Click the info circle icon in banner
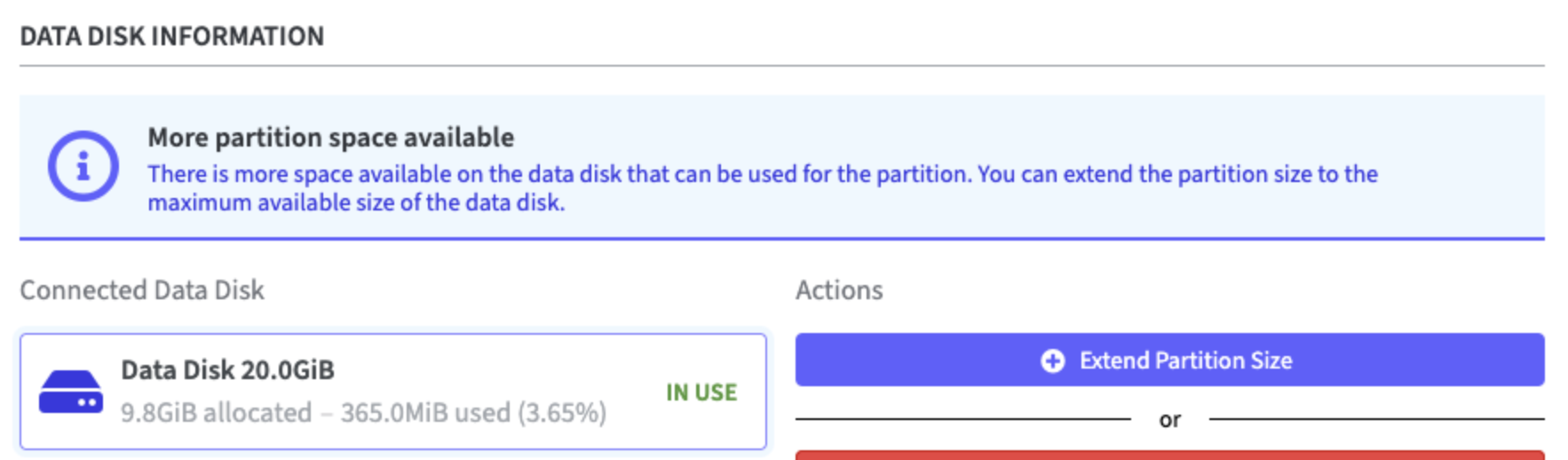Viewport: 1568px width, 460px height. tap(83, 166)
